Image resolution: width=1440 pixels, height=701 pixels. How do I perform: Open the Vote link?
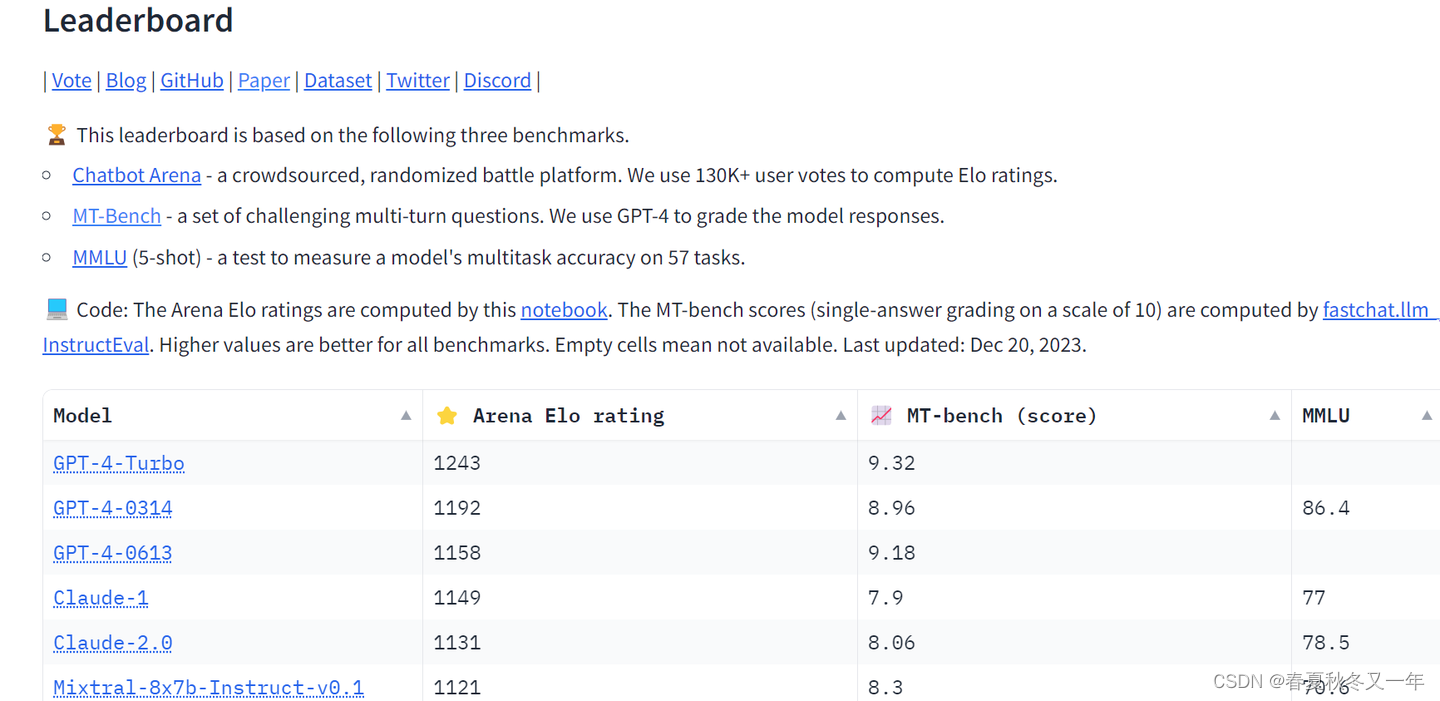(x=72, y=81)
